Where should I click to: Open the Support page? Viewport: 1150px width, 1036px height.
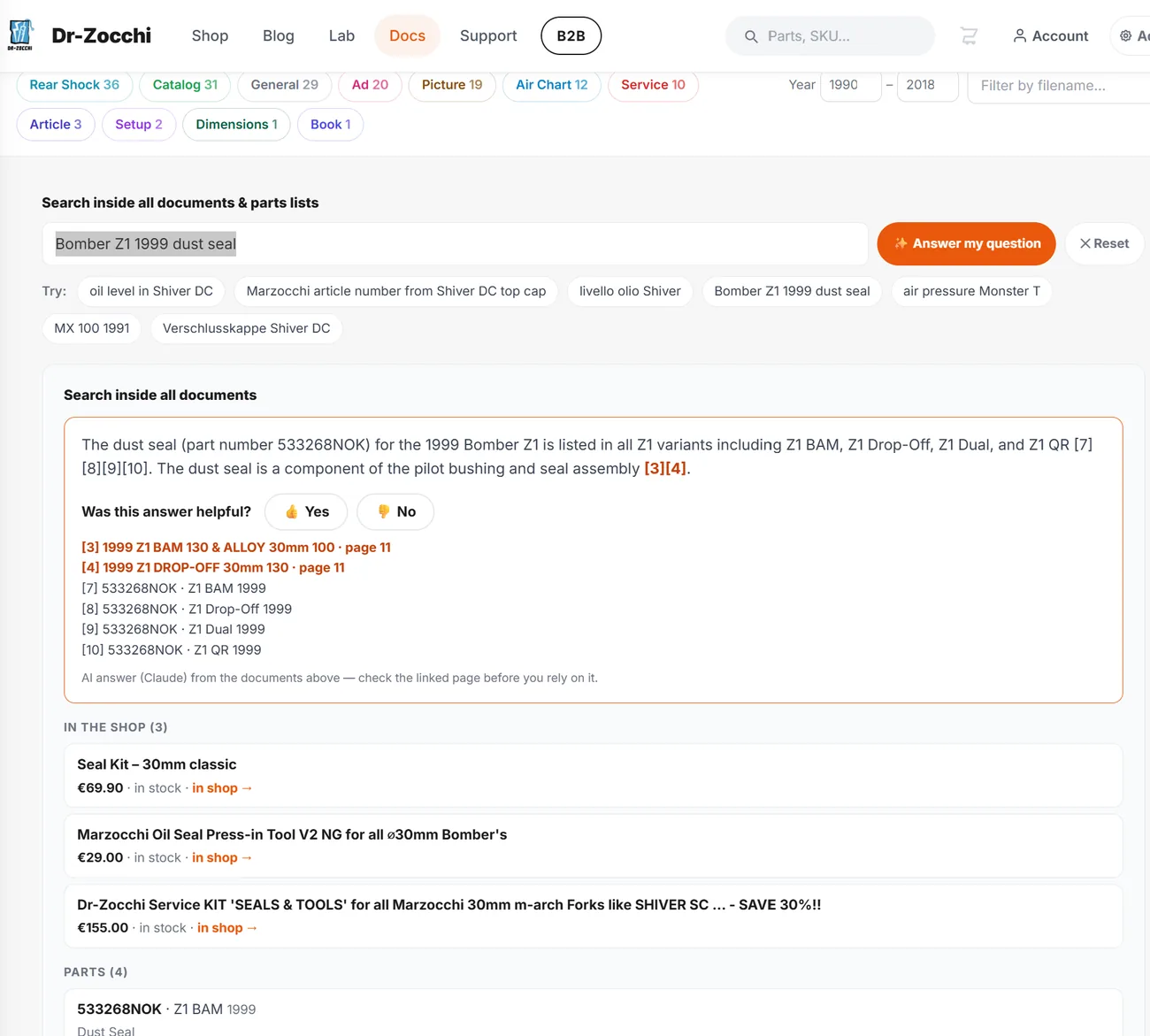tap(488, 36)
